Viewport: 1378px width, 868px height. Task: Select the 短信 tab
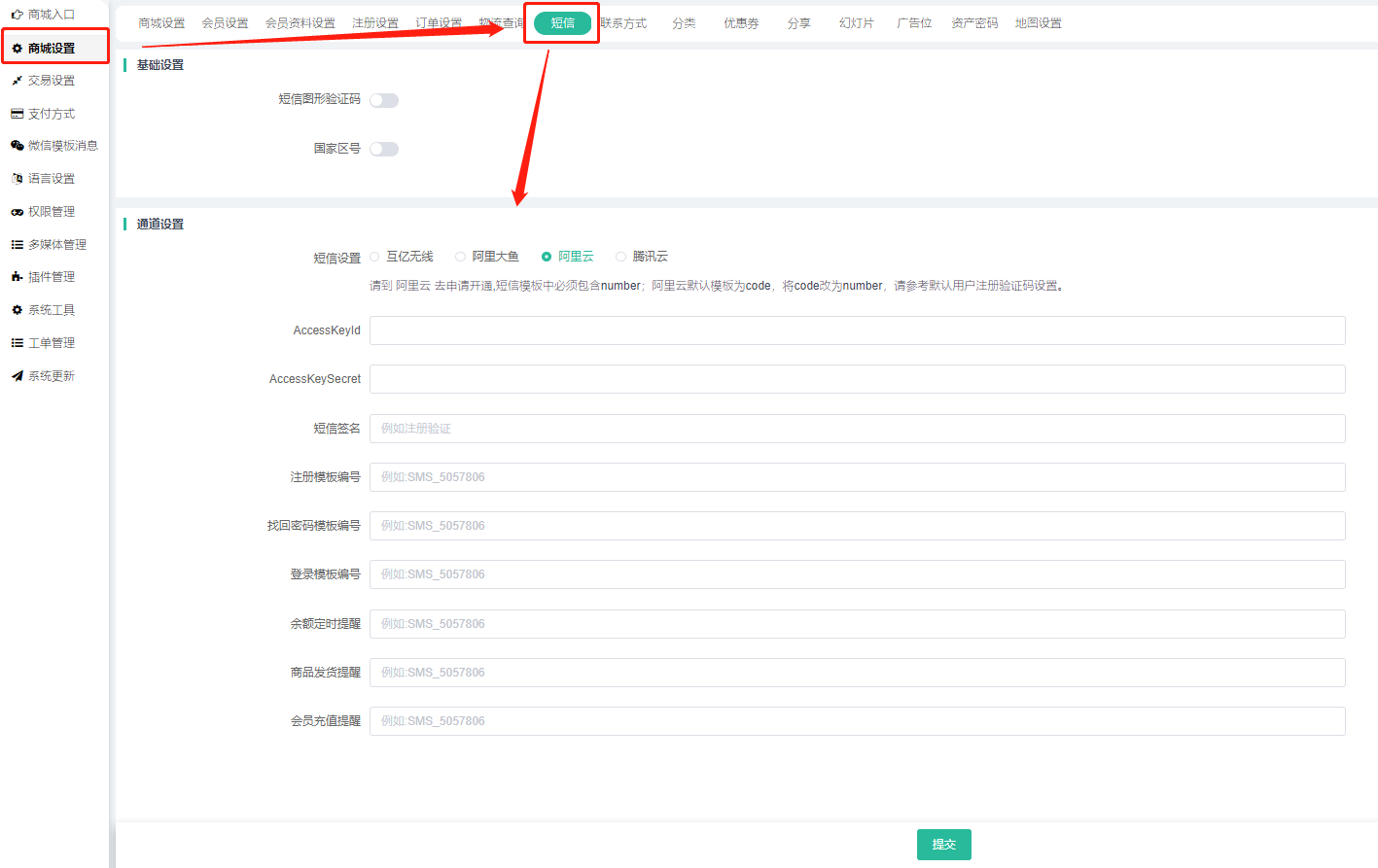(563, 23)
